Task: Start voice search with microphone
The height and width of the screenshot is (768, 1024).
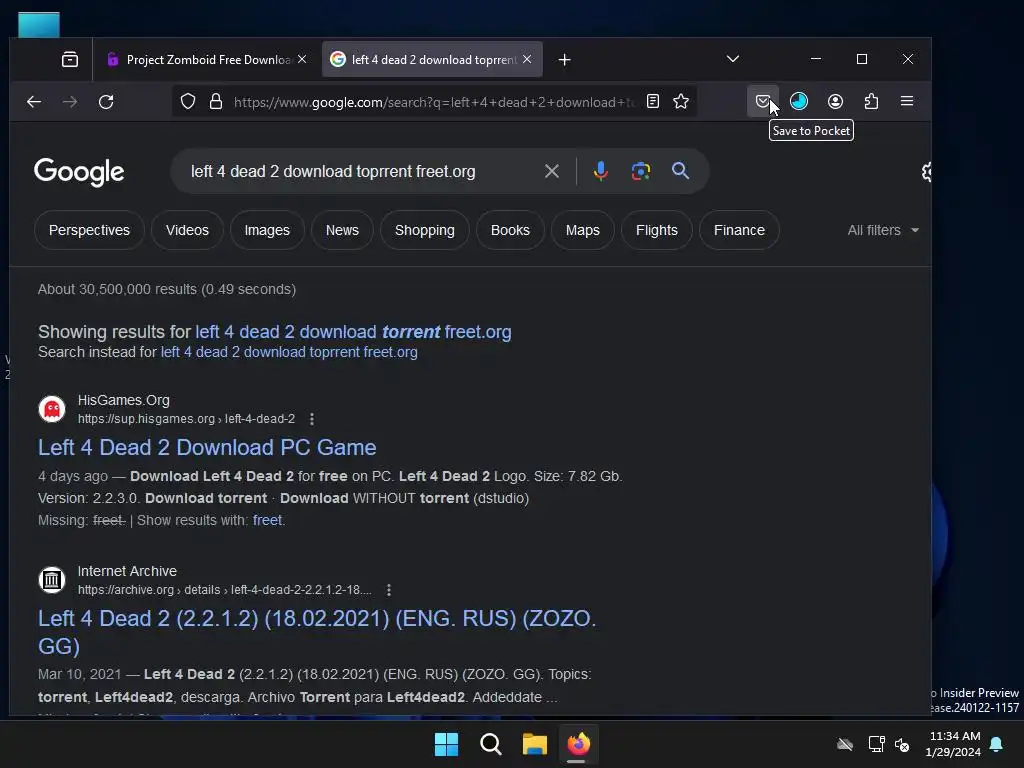Action: tap(601, 171)
